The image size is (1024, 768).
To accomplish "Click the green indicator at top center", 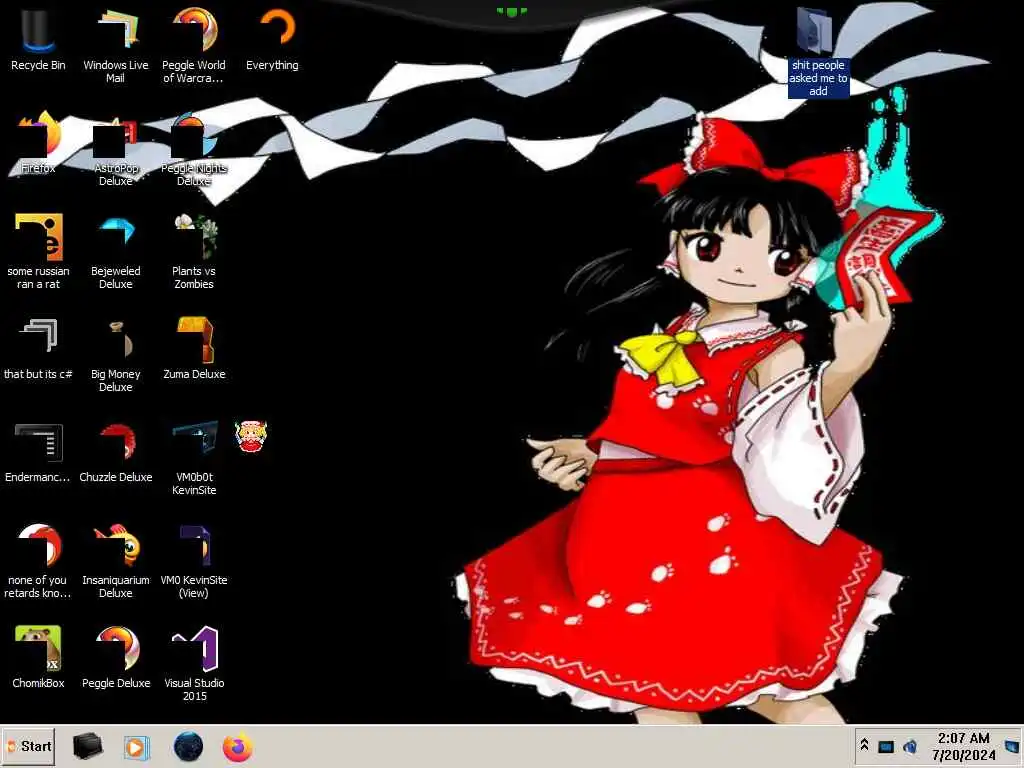I will coord(511,11).
